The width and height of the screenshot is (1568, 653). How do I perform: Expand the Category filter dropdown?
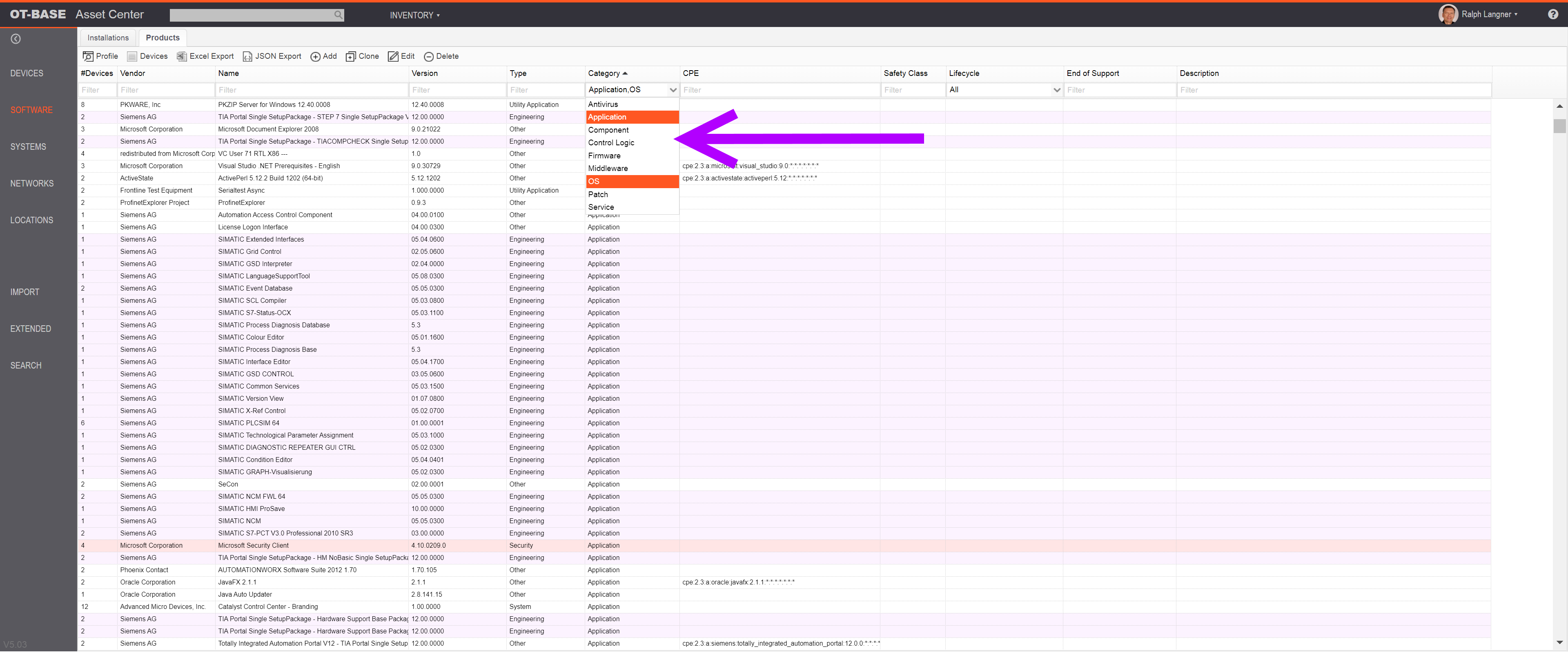point(673,89)
